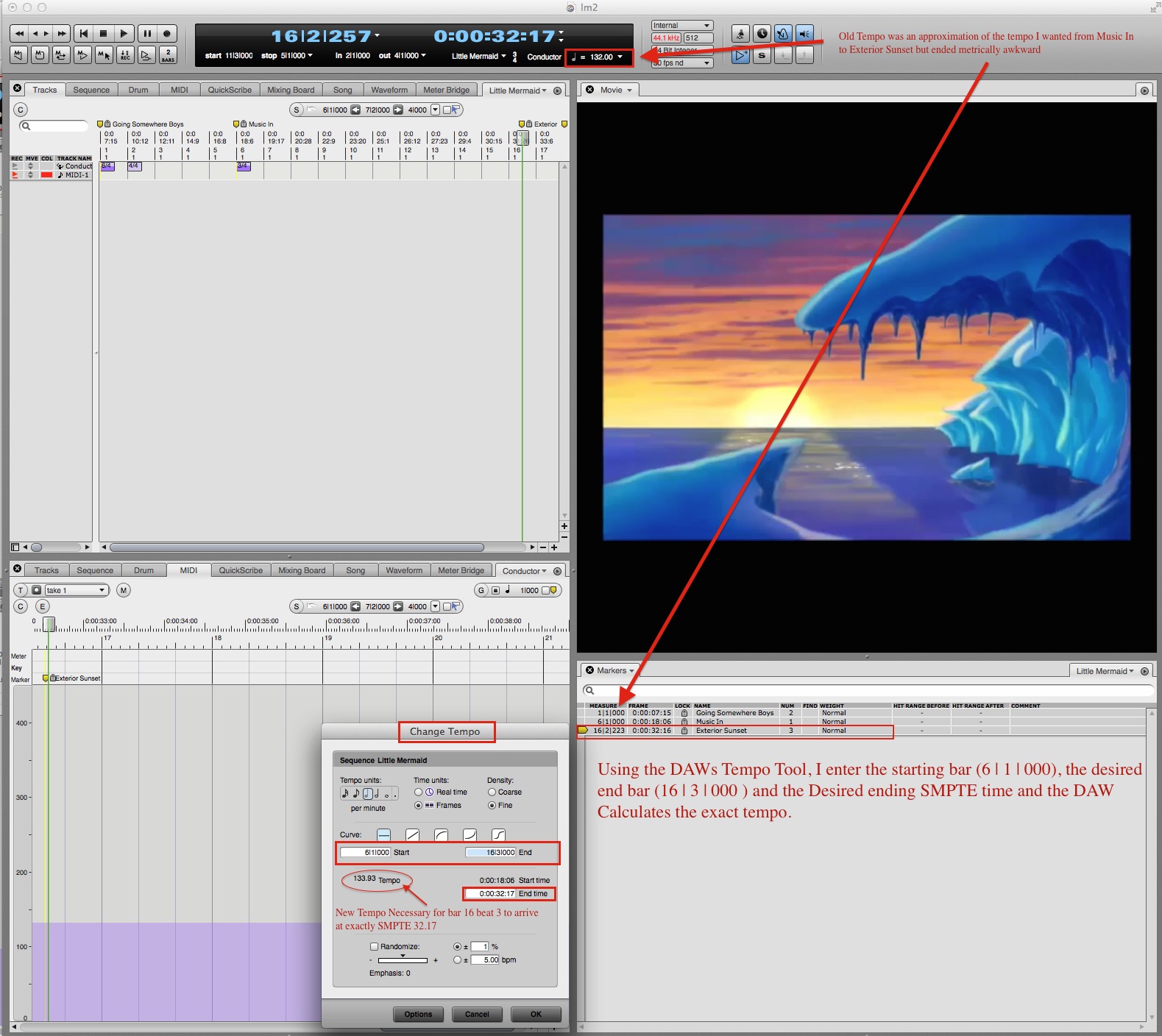Click the solo mode S button
This screenshot has height=1036, width=1162.
point(762,55)
